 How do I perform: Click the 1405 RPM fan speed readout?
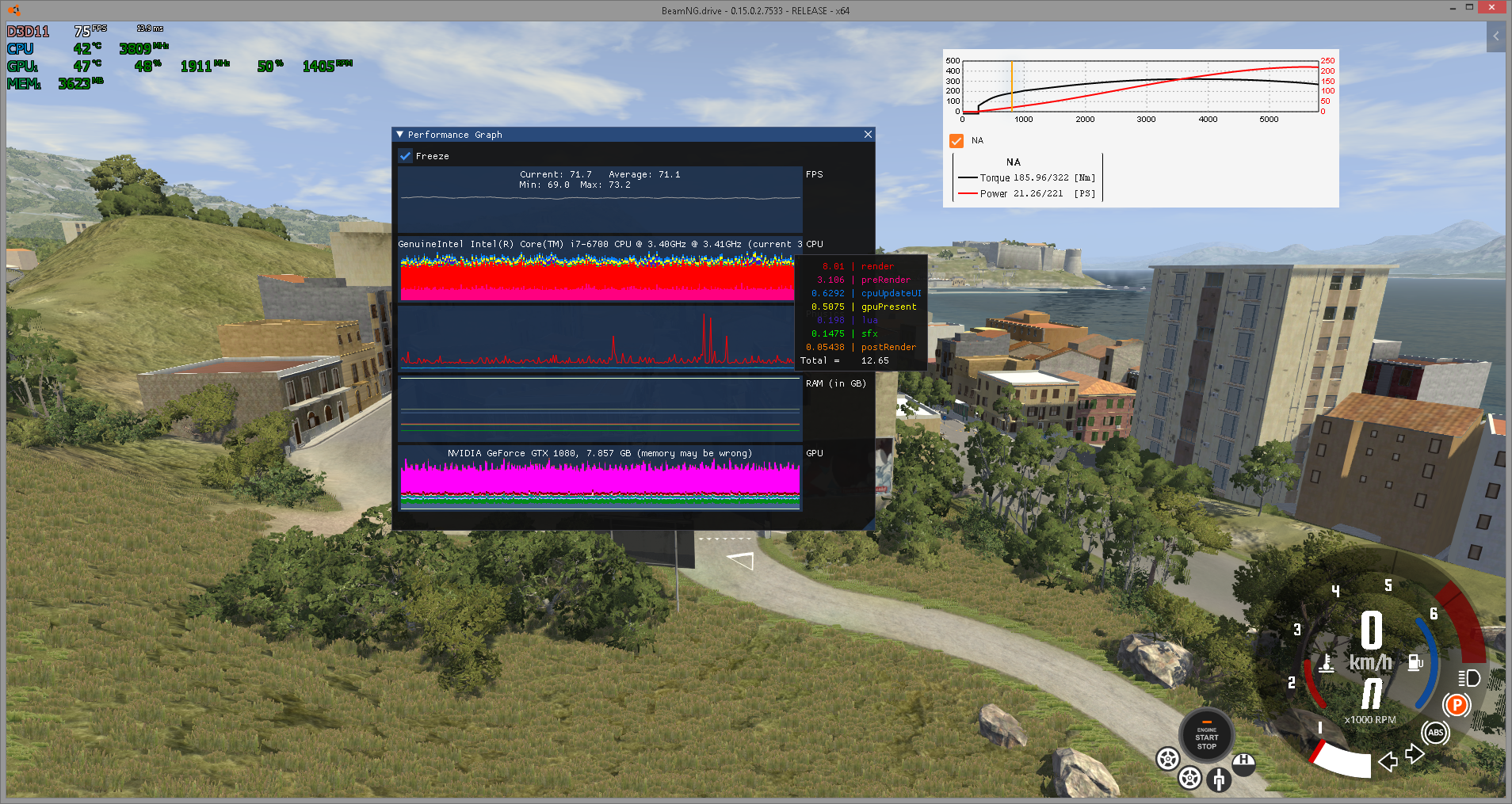tap(327, 66)
